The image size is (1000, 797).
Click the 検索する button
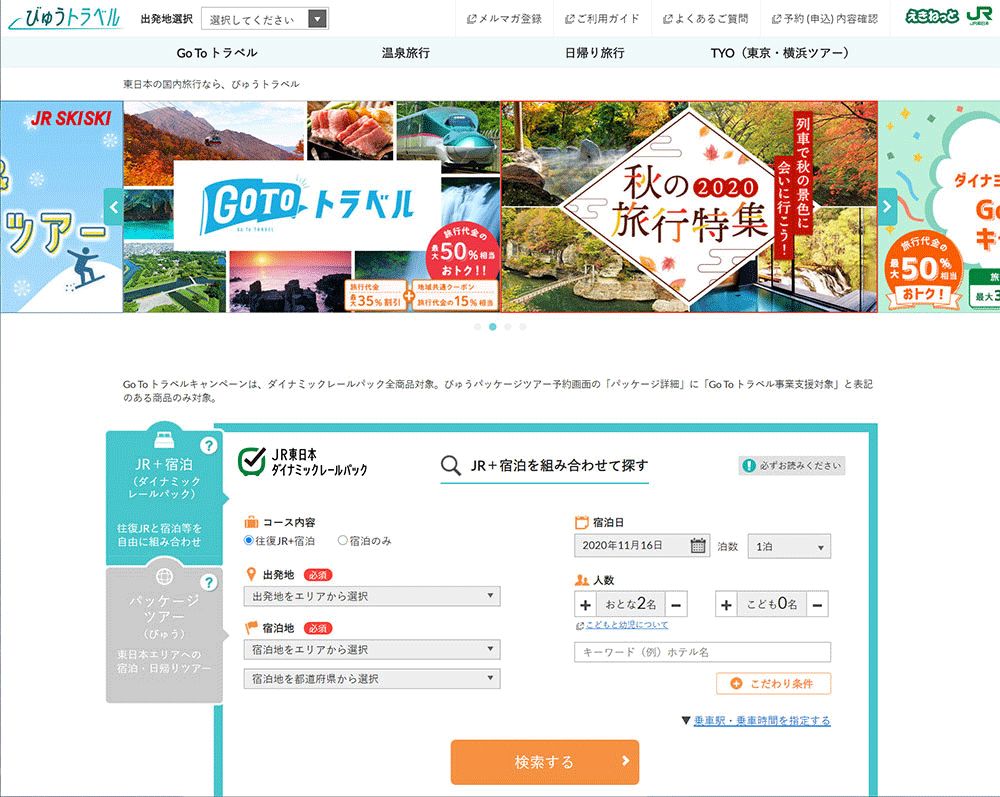(x=545, y=762)
